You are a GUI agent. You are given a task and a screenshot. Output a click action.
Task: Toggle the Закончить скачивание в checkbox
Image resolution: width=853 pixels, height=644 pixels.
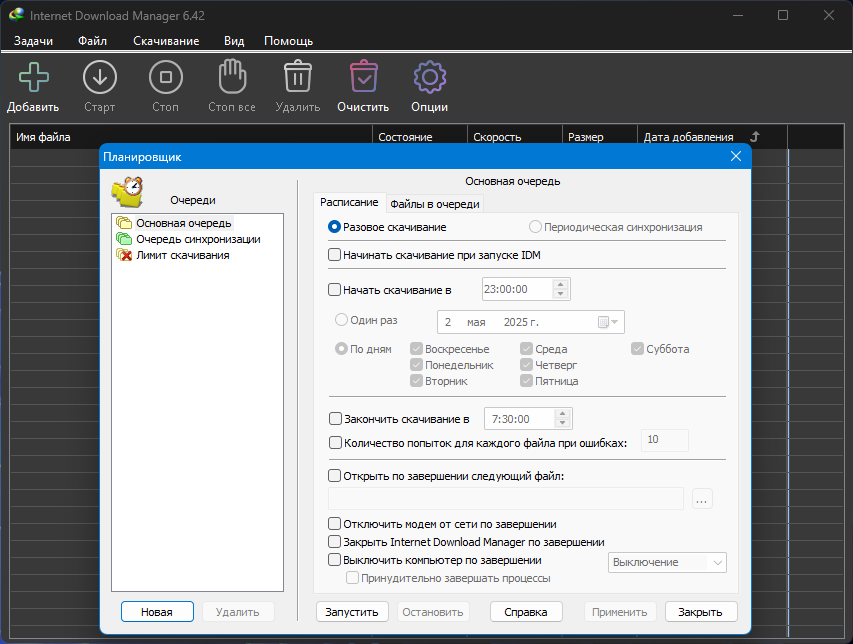pyautogui.click(x=336, y=418)
